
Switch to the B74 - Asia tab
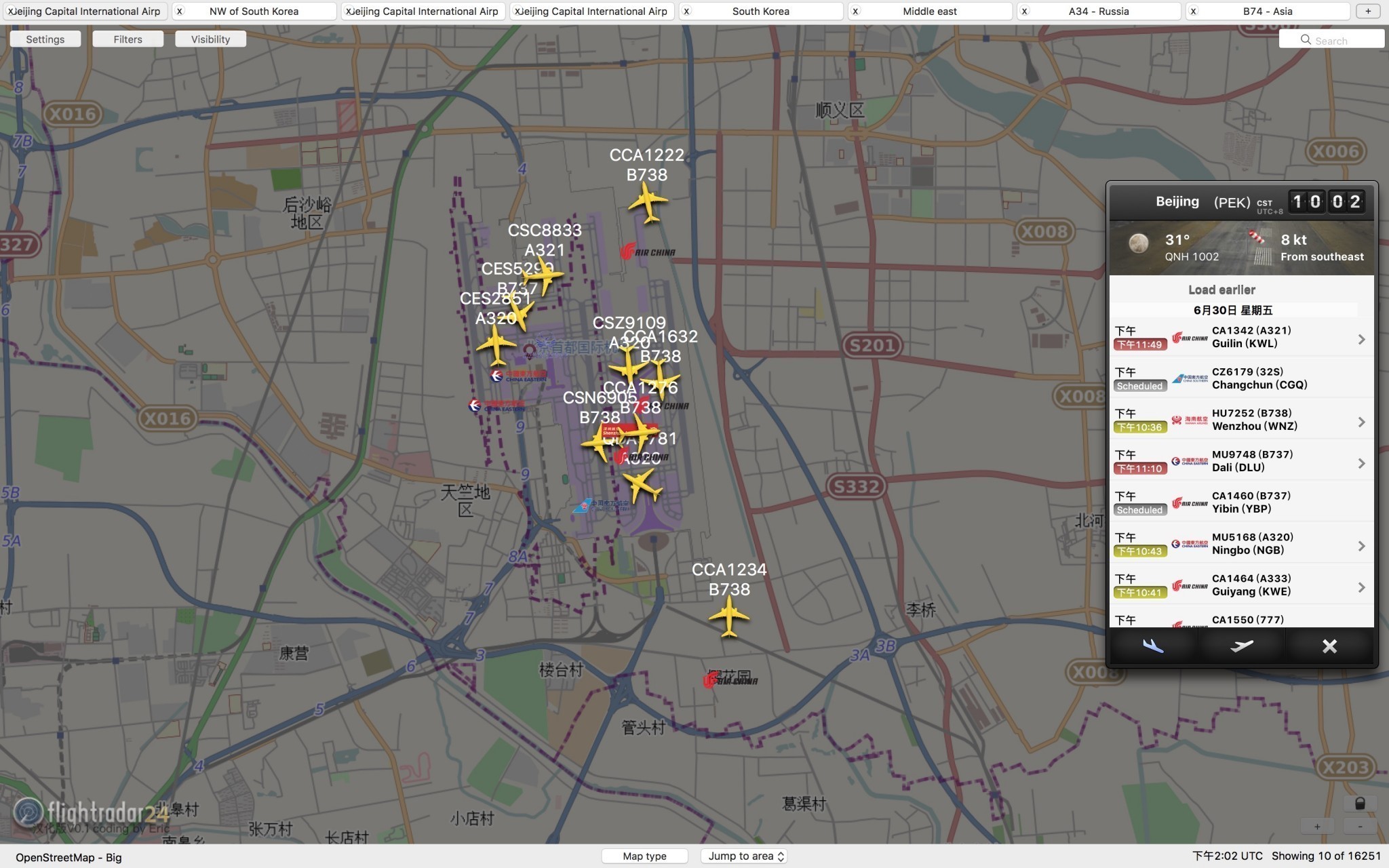[x=1267, y=12]
